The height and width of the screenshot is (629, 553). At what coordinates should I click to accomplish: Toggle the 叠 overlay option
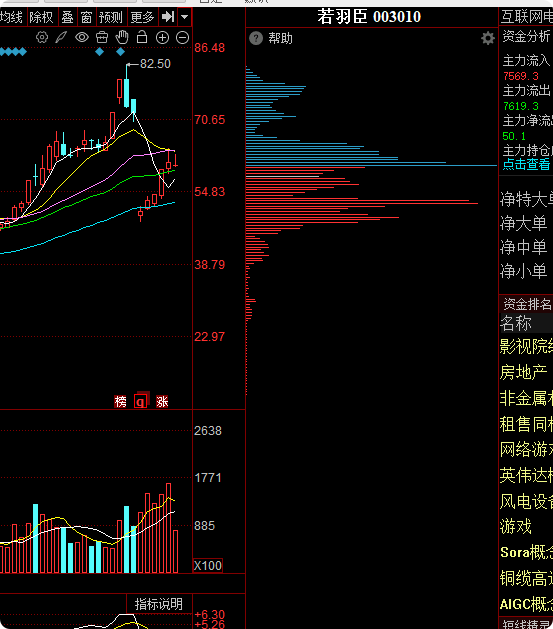[x=67, y=17]
